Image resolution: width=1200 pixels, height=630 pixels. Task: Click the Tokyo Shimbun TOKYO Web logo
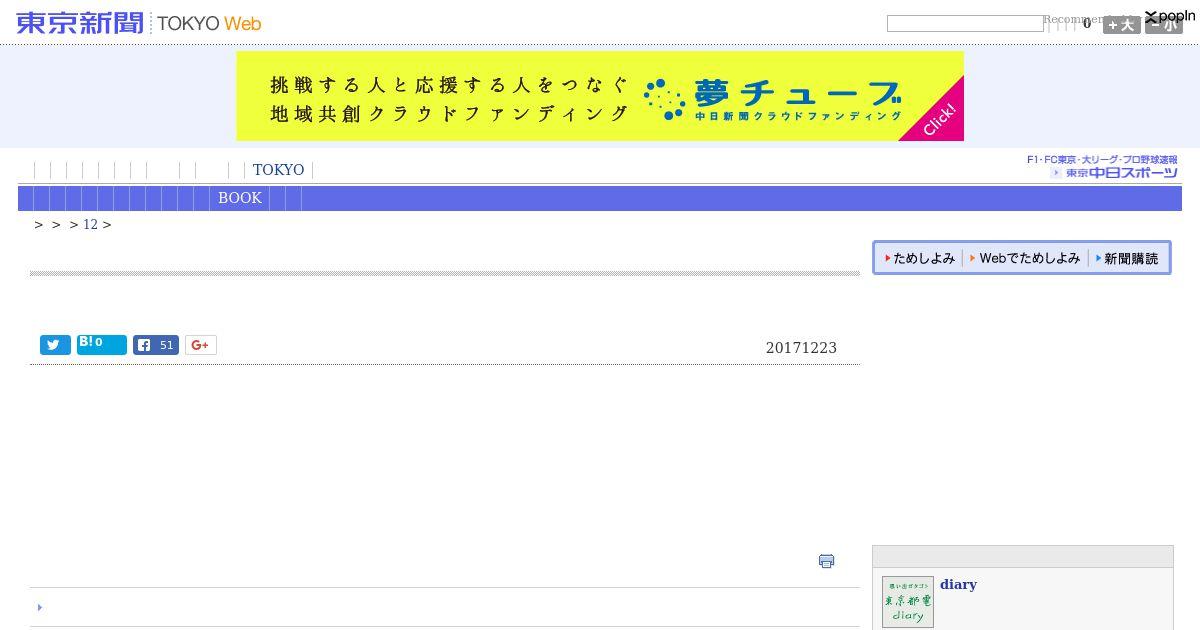[138, 23]
